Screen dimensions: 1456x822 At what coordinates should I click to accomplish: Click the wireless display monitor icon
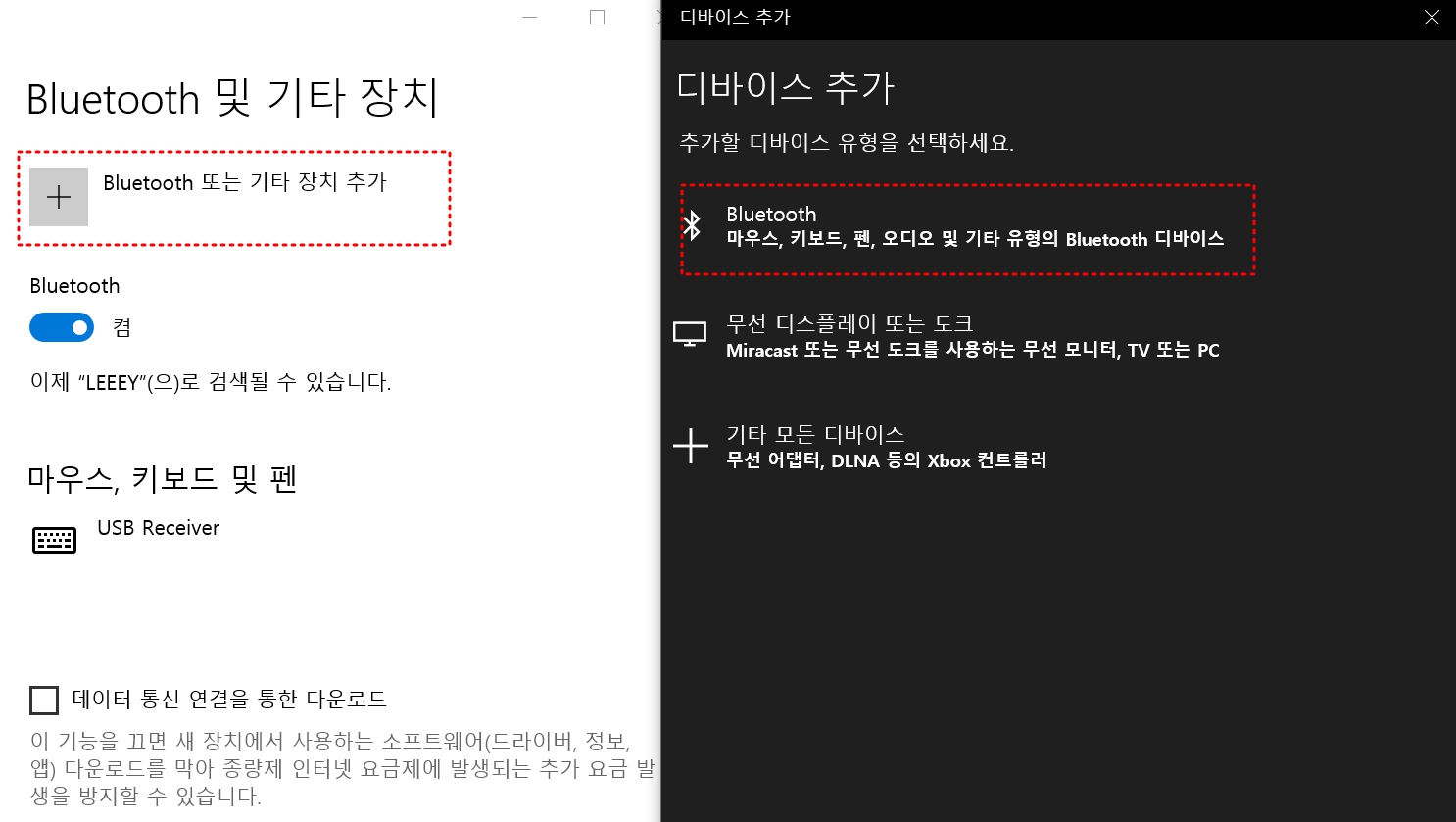(690, 334)
